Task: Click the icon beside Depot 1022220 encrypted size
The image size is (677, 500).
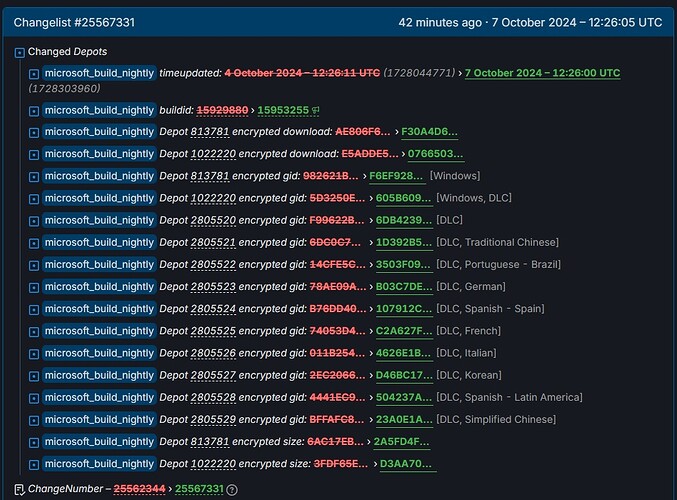Action: tap(34, 465)
